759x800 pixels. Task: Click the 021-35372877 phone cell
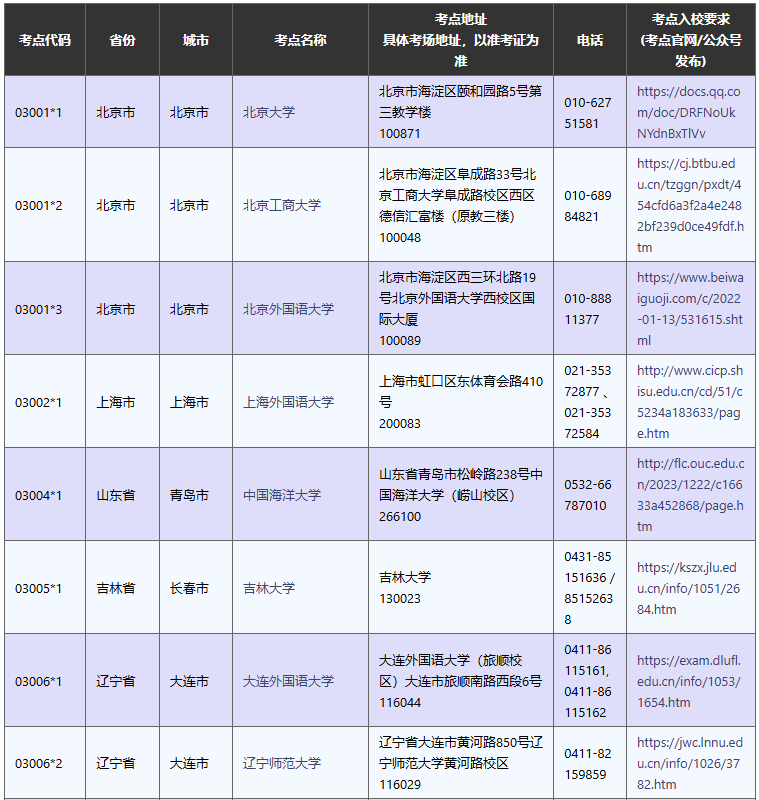pyautogui.click(x=590, y=402)
